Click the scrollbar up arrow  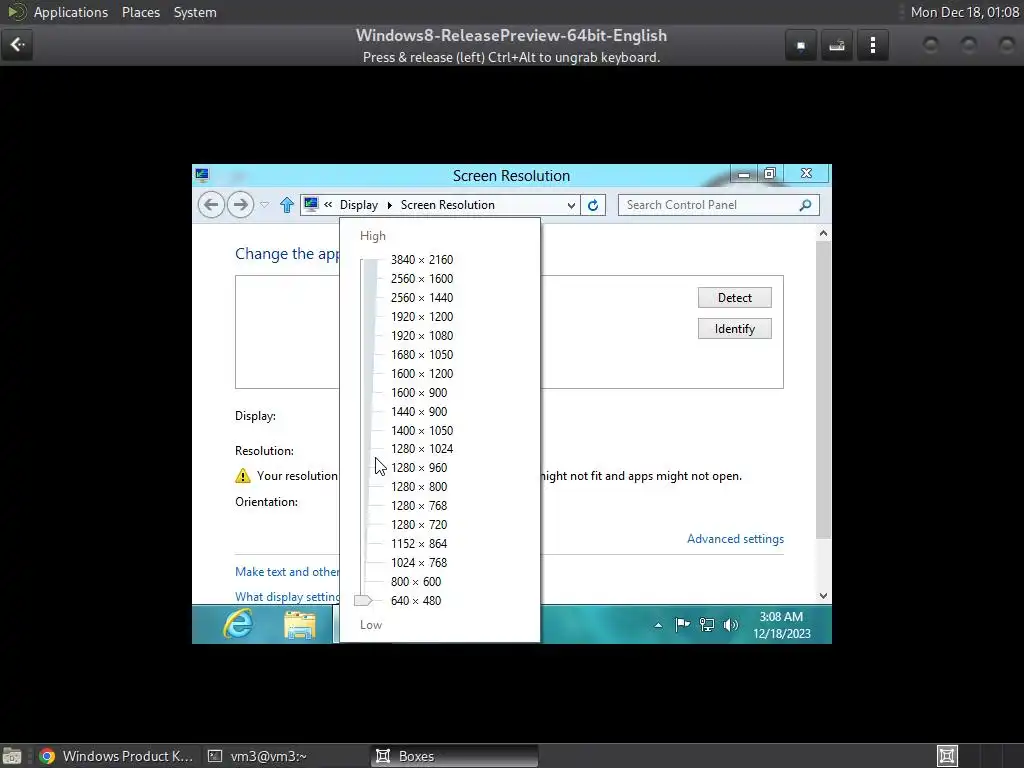[x=824, y=233]
